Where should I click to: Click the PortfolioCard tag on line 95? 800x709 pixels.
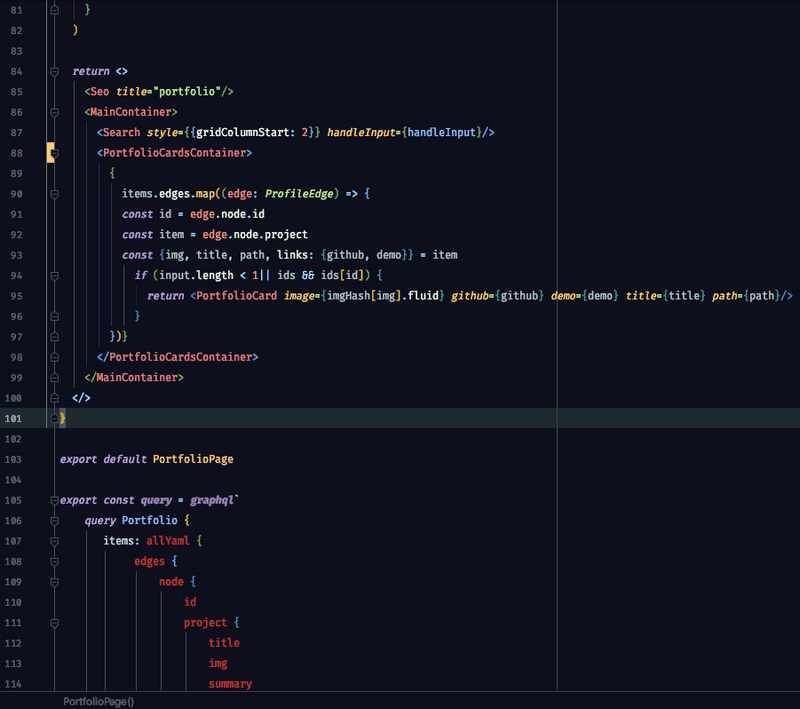(x=237, y=296)
